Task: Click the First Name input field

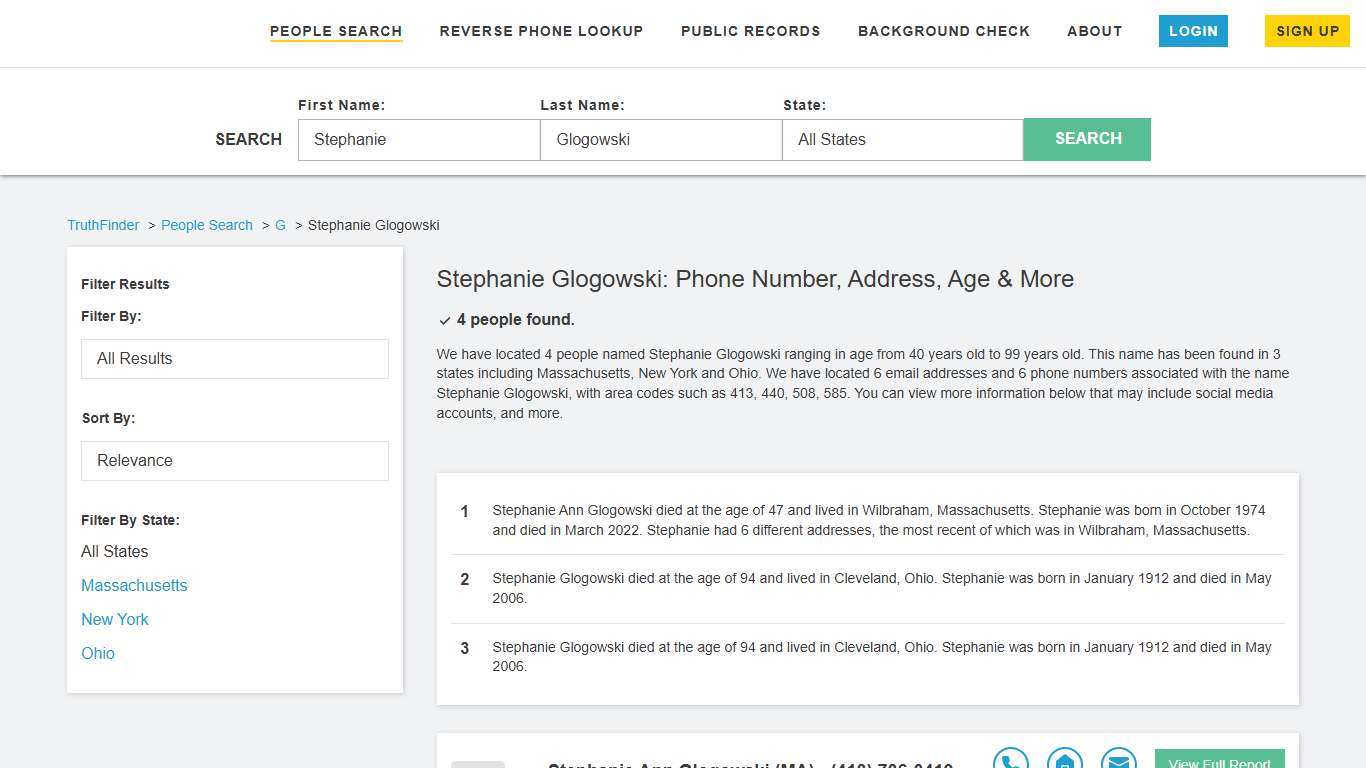Action: pos(418,139)
